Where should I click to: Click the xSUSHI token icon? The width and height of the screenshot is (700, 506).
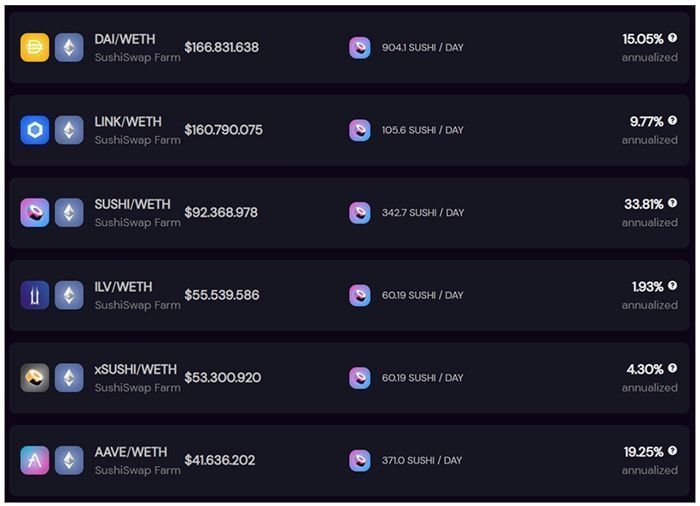click(35, 378)
